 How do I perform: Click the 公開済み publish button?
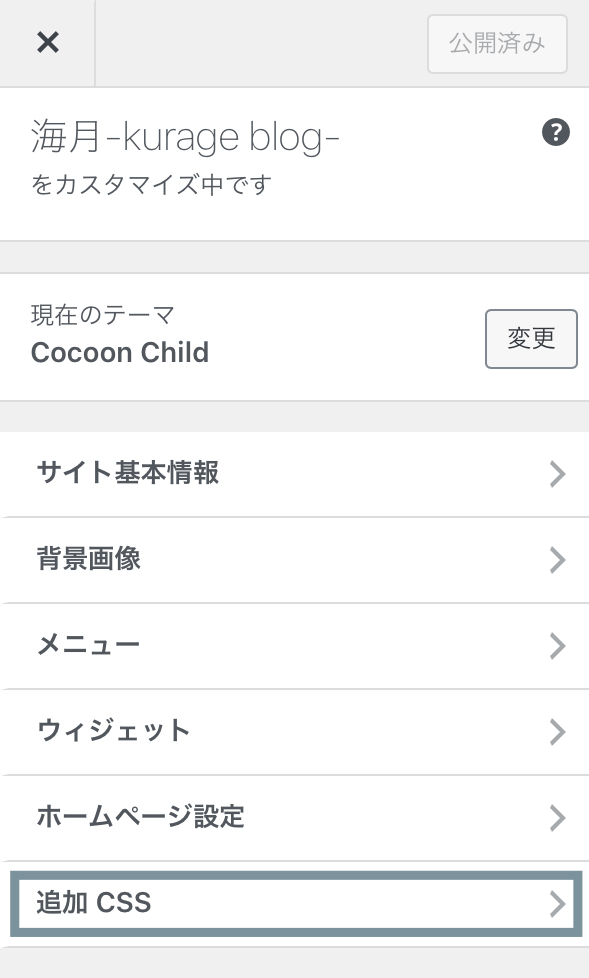click(x=497, y=44)
